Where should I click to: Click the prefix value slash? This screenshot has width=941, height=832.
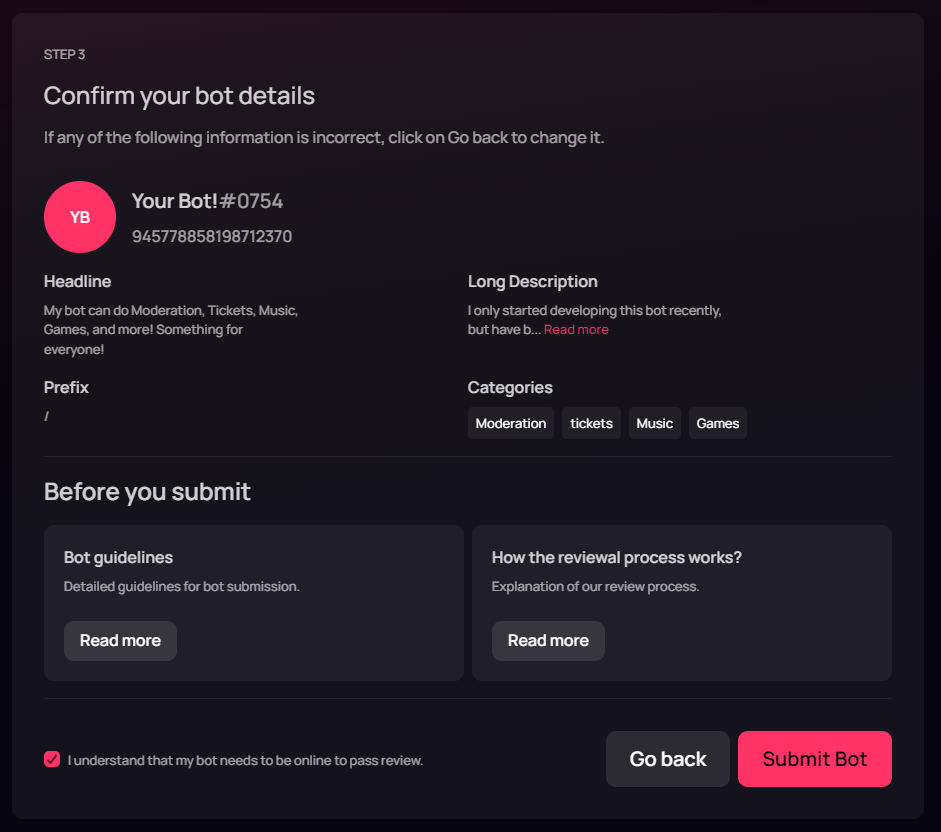point(47,416)
